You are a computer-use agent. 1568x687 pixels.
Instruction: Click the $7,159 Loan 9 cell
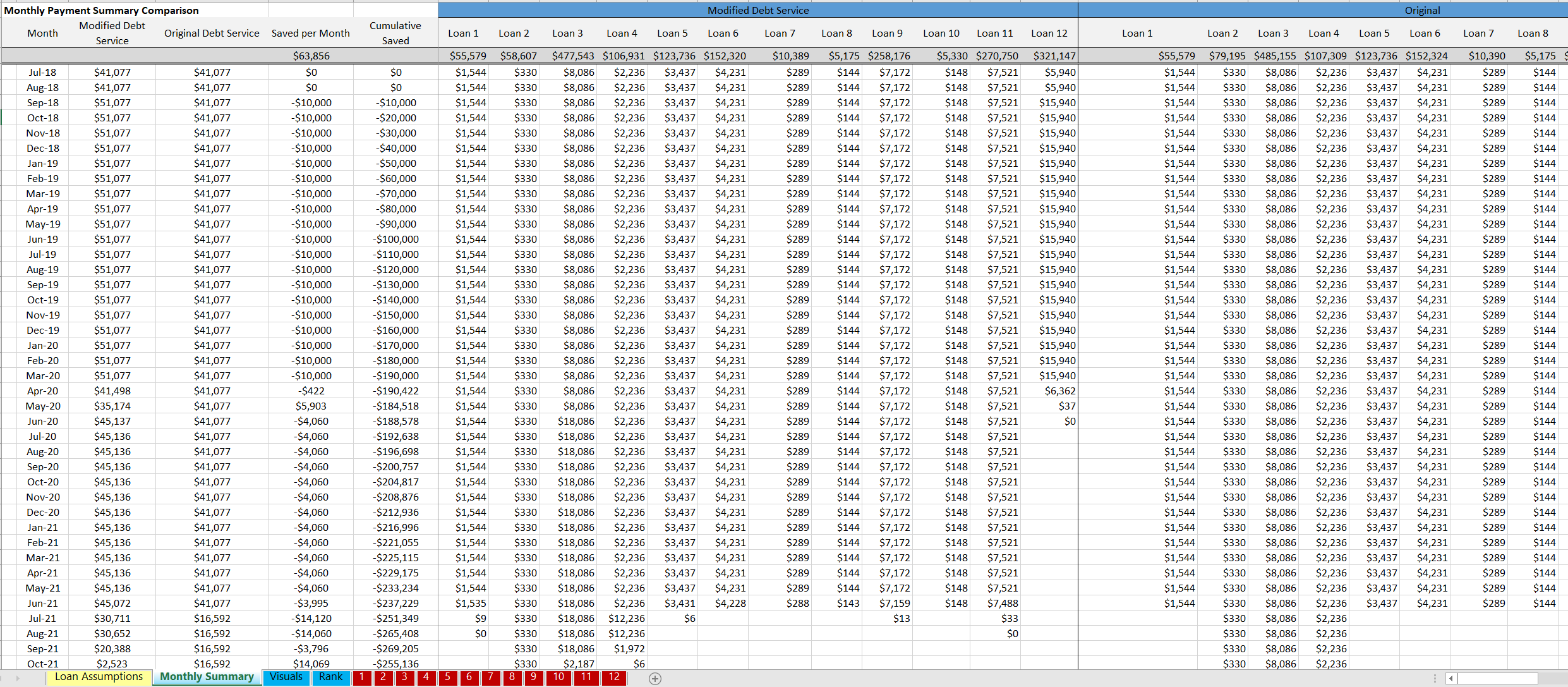tap(887, 603)
